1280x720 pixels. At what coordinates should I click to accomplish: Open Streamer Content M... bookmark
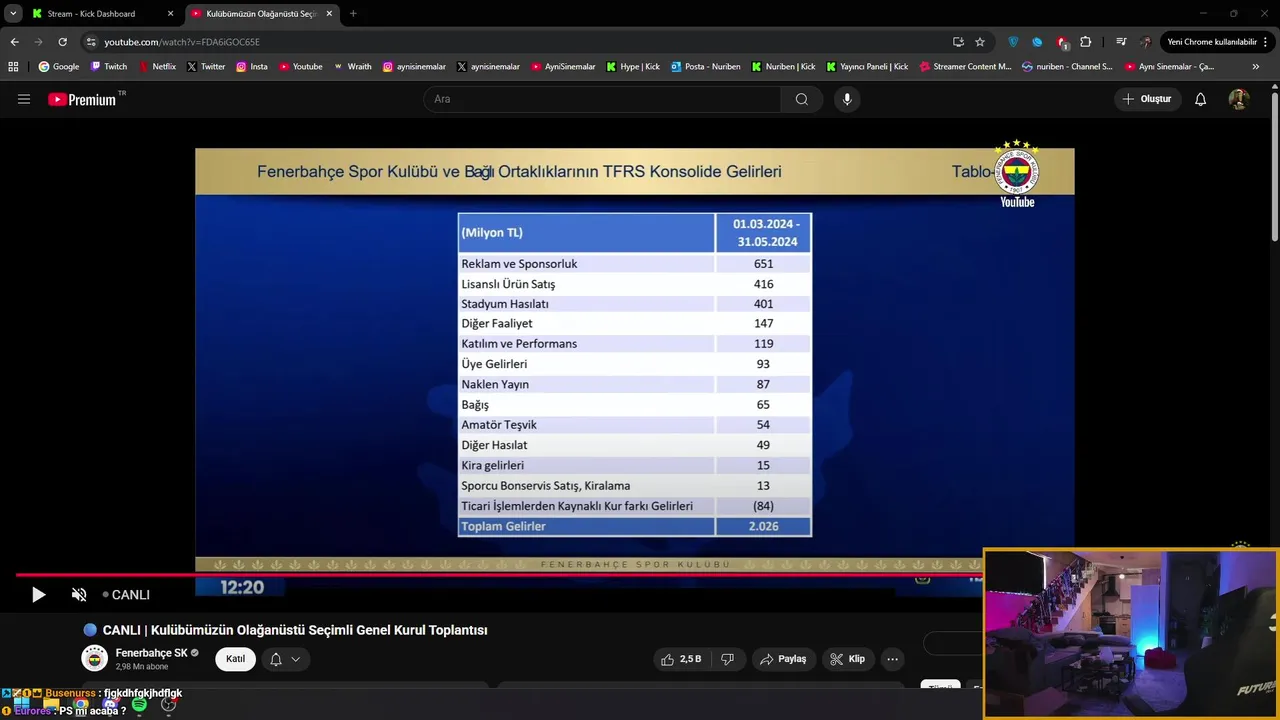coord(965,67)
